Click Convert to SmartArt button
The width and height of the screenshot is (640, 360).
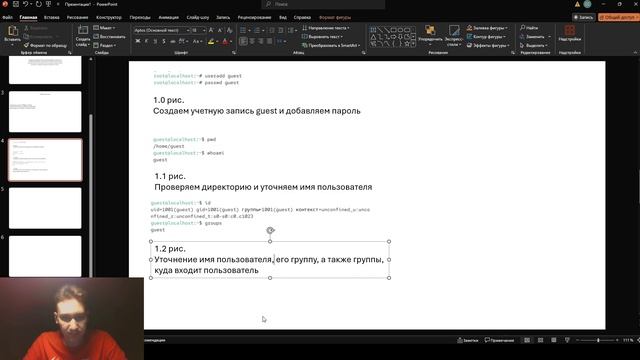coord(331,46)
